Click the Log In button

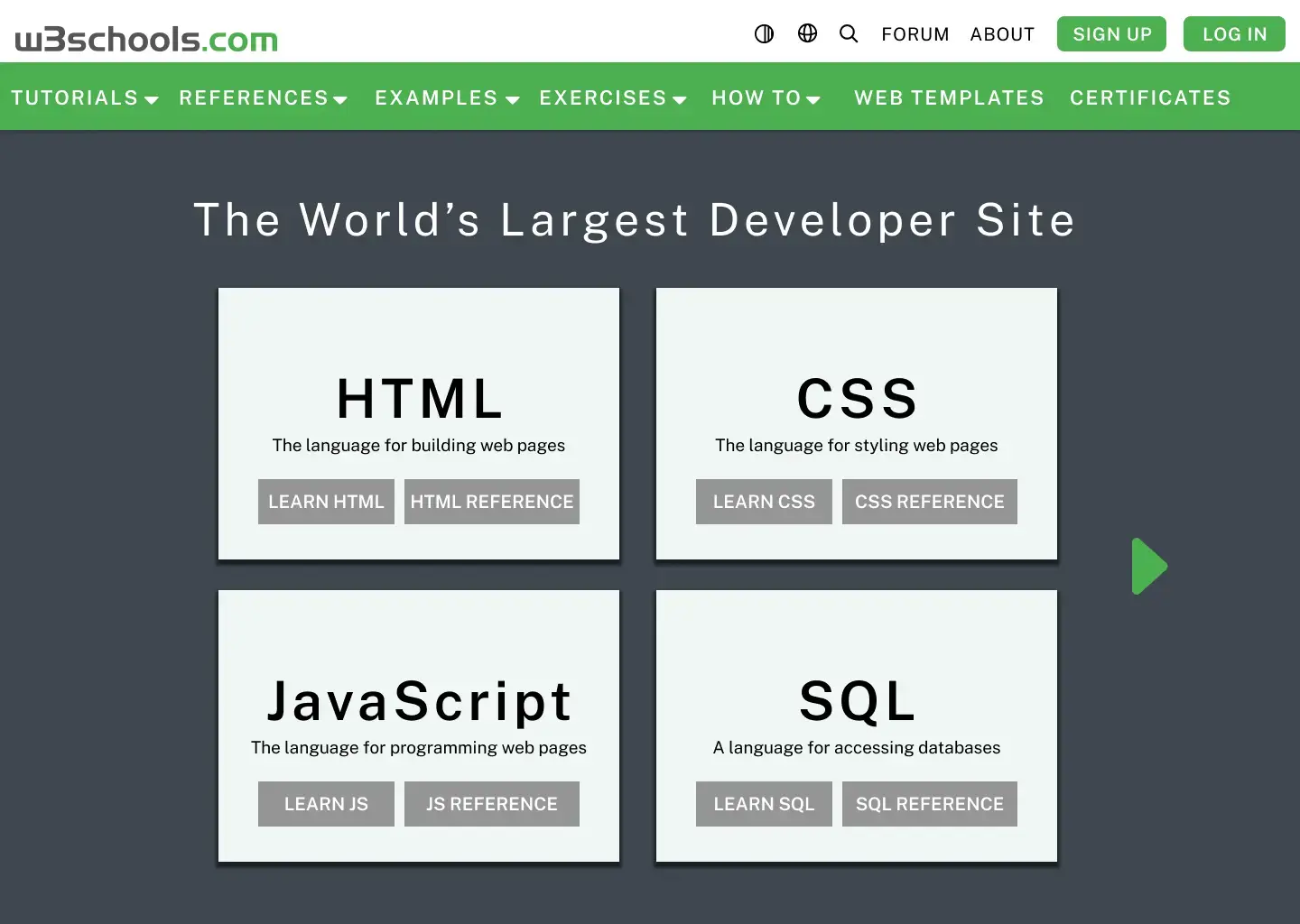1234,34
